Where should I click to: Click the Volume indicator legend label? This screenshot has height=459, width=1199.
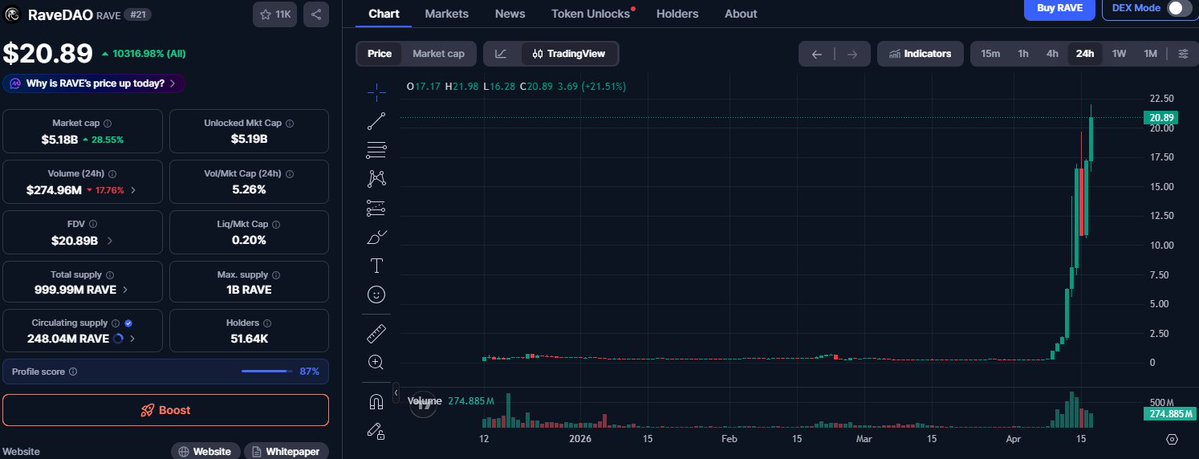coord(424,401)
